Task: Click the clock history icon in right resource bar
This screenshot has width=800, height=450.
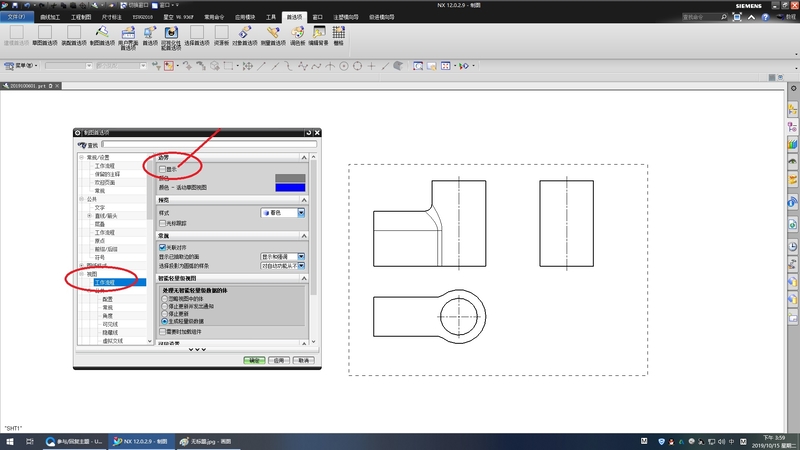Action: click(x=792, y=247)
